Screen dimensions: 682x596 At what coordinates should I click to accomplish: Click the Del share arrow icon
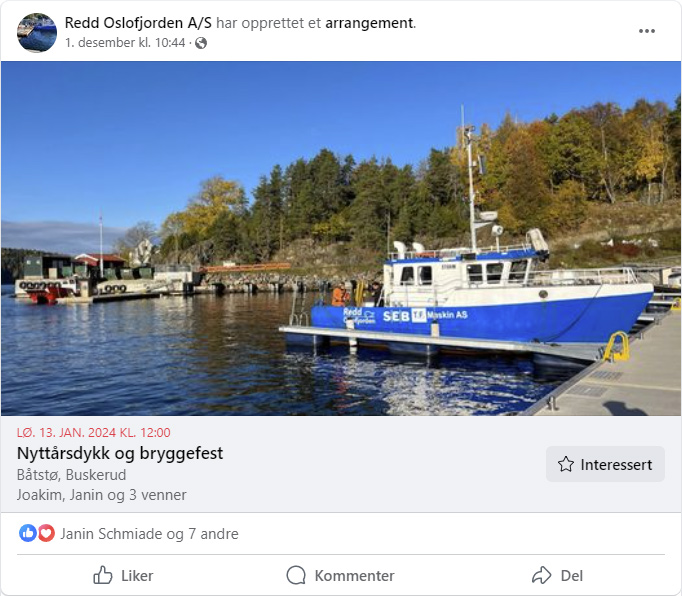tap(542, 575)
